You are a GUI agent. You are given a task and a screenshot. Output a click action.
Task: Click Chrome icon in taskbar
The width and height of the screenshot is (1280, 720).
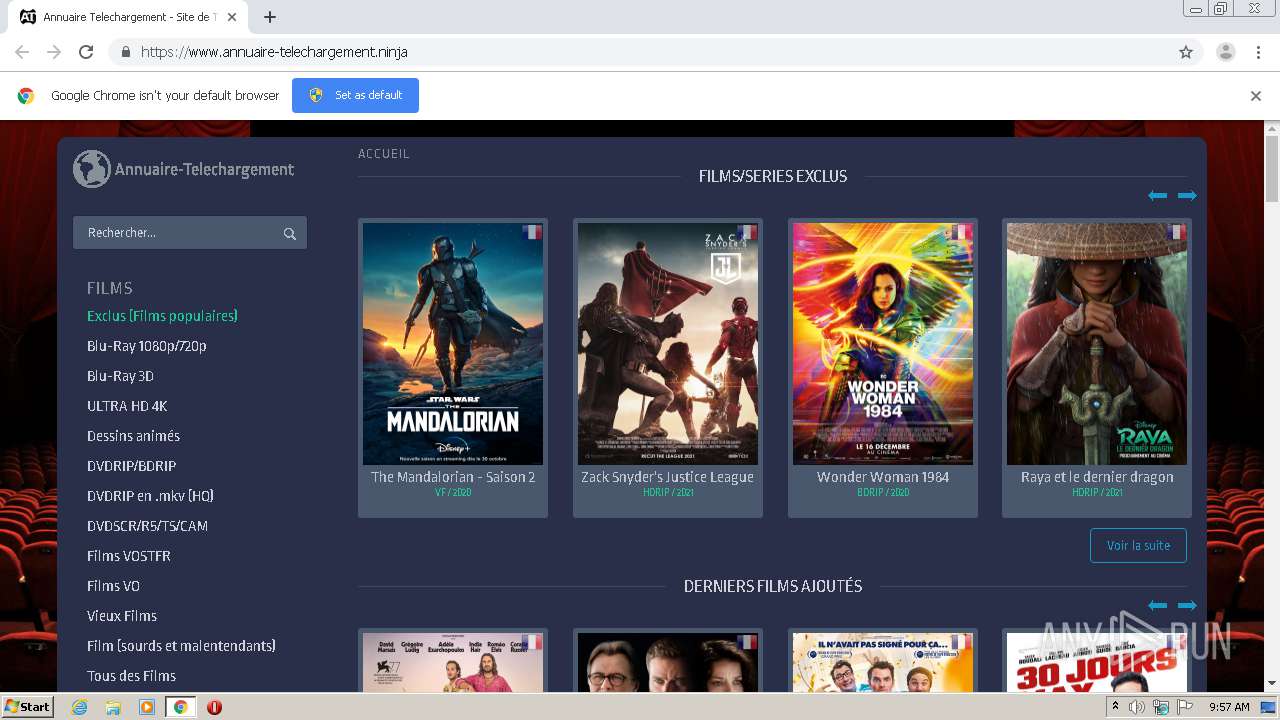point(180,707)
